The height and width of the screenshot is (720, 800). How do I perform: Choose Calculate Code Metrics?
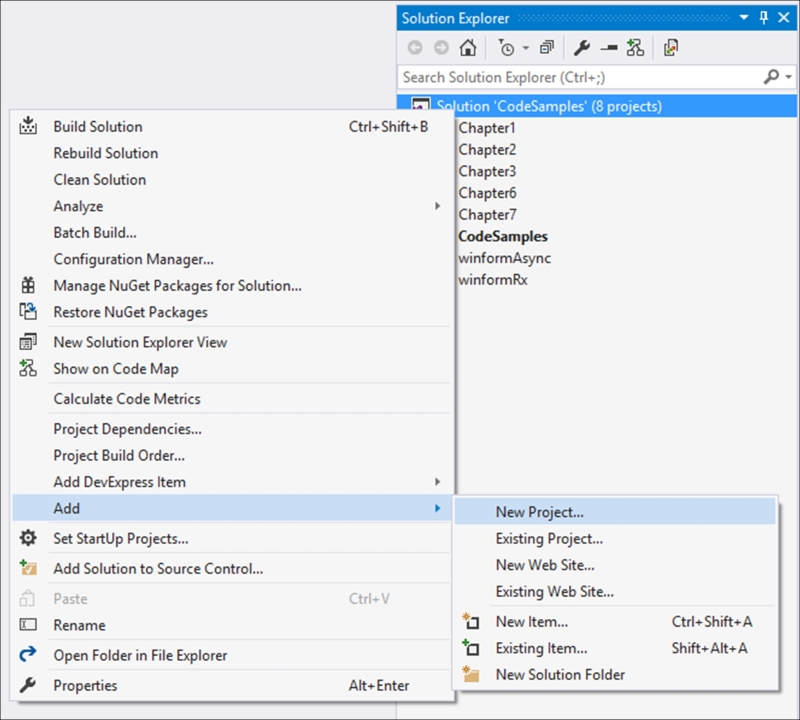[x=127, y=399]
